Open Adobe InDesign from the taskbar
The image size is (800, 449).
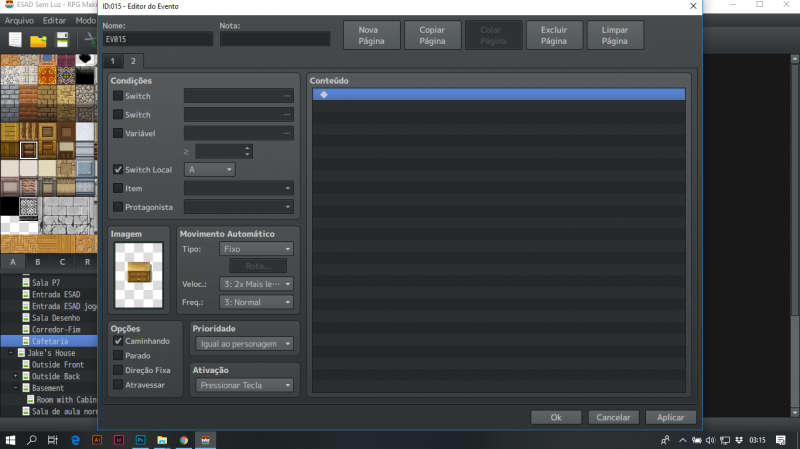point(119,440)
